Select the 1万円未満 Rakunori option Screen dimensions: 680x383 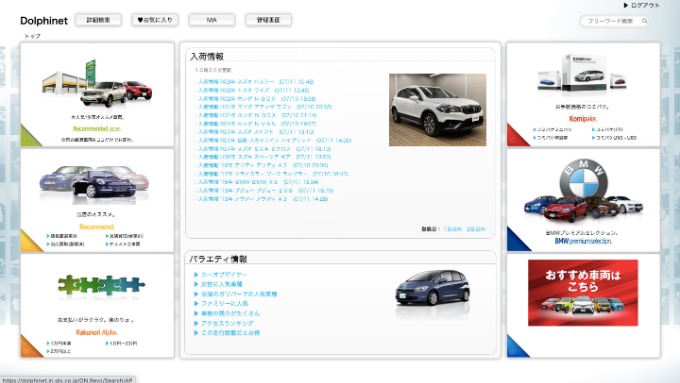click(61, 344)
